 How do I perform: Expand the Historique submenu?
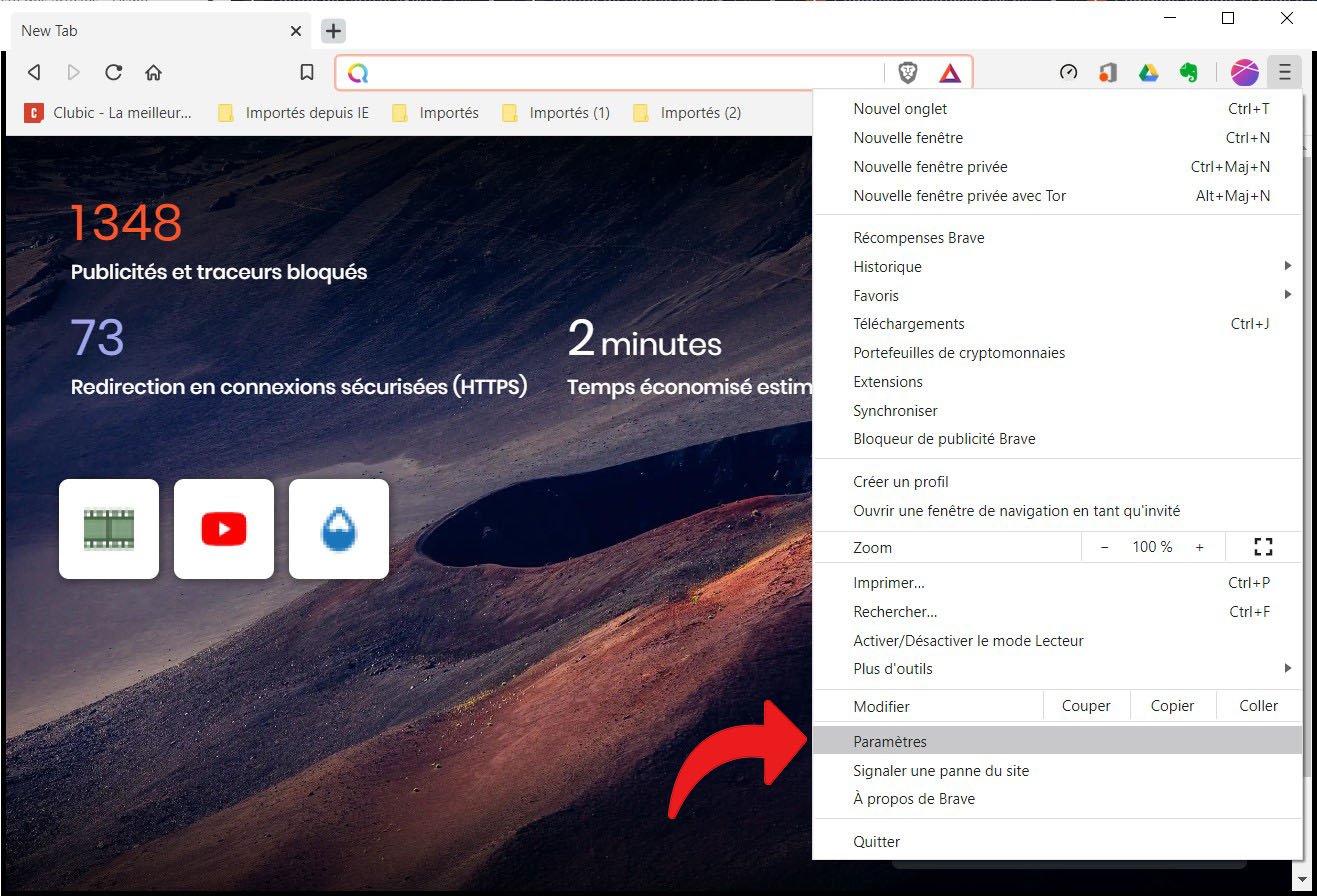(1058, 266)
